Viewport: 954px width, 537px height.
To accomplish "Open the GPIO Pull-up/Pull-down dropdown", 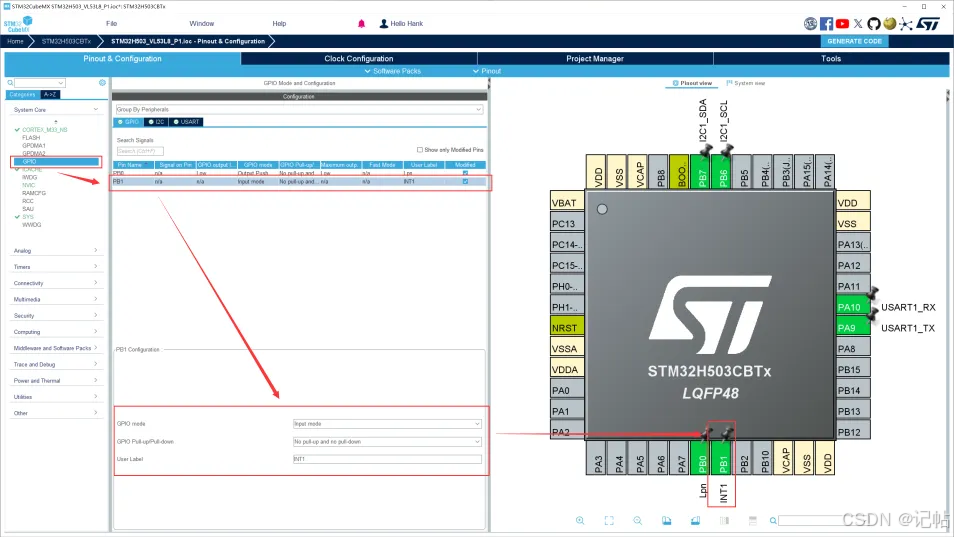I will pos(386,441).
